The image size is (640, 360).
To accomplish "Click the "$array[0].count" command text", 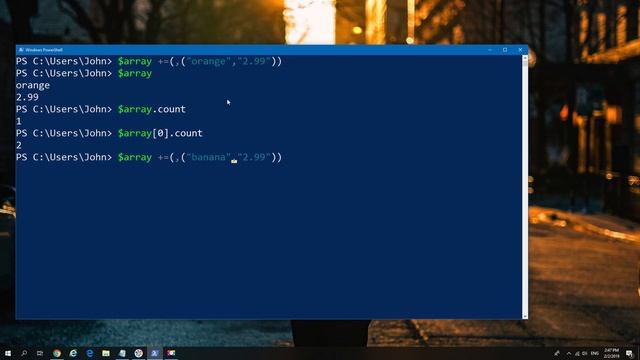I will (160, 133).
